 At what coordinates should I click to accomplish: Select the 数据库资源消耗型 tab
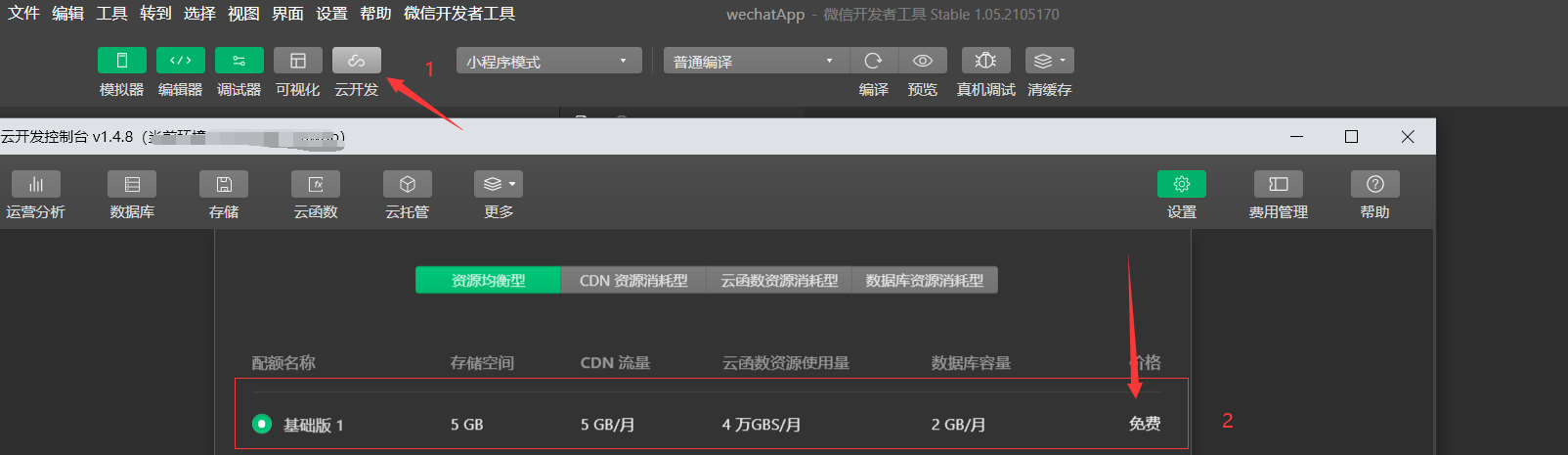(925, 280)
